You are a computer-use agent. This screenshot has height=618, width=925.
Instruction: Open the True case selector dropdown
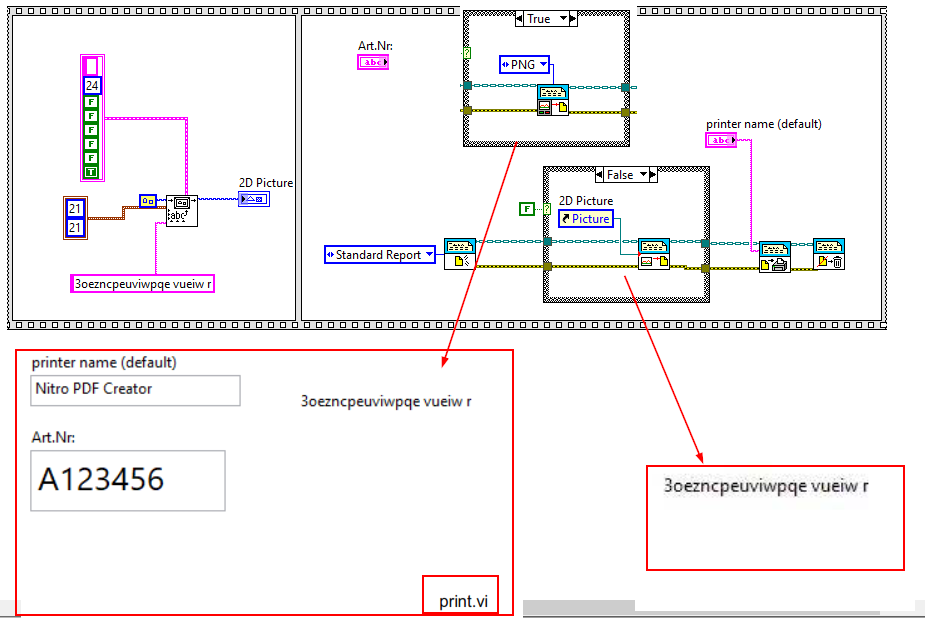(563, 19)
